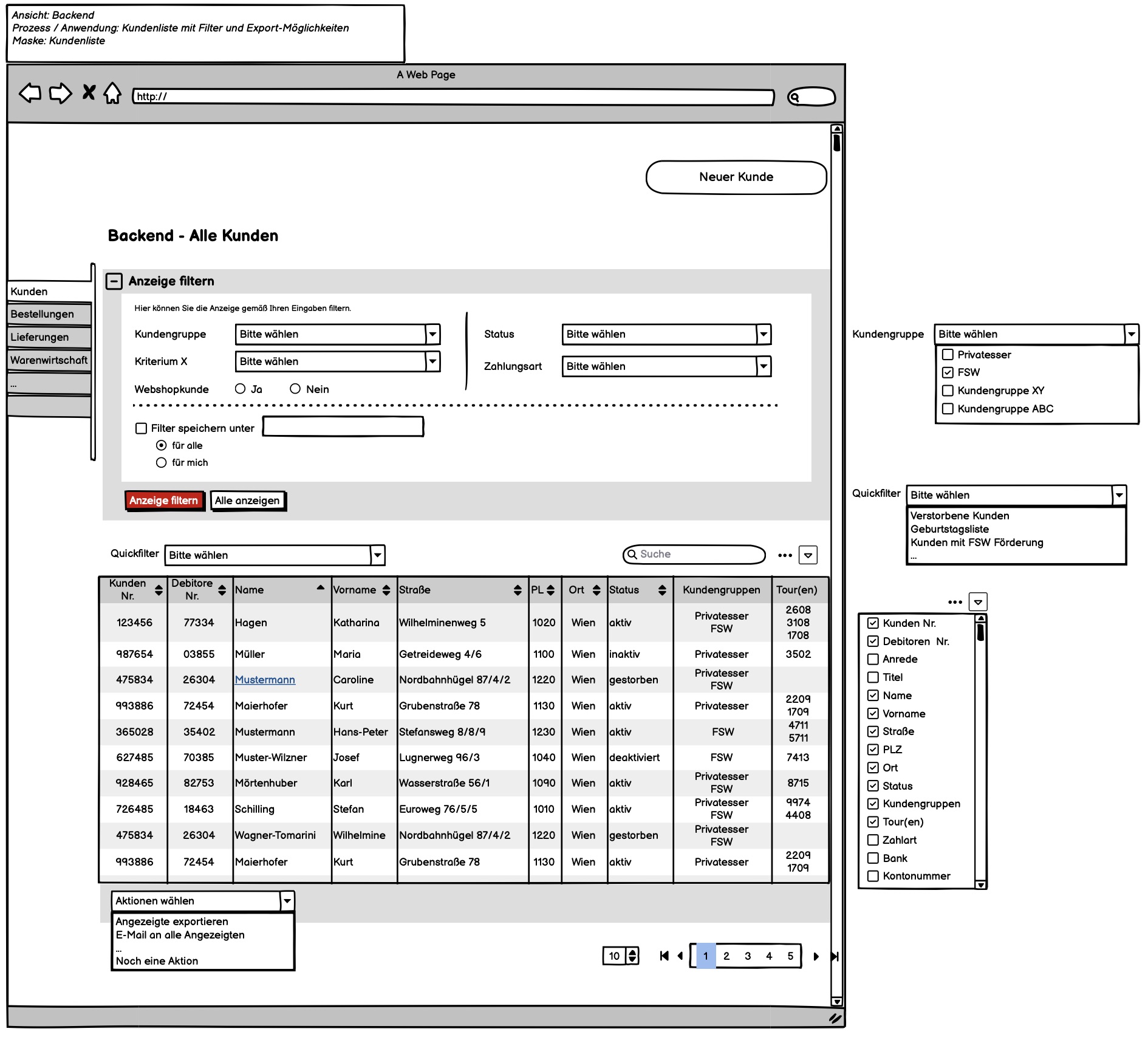Click the browser home icon

(x=112, y=93)
